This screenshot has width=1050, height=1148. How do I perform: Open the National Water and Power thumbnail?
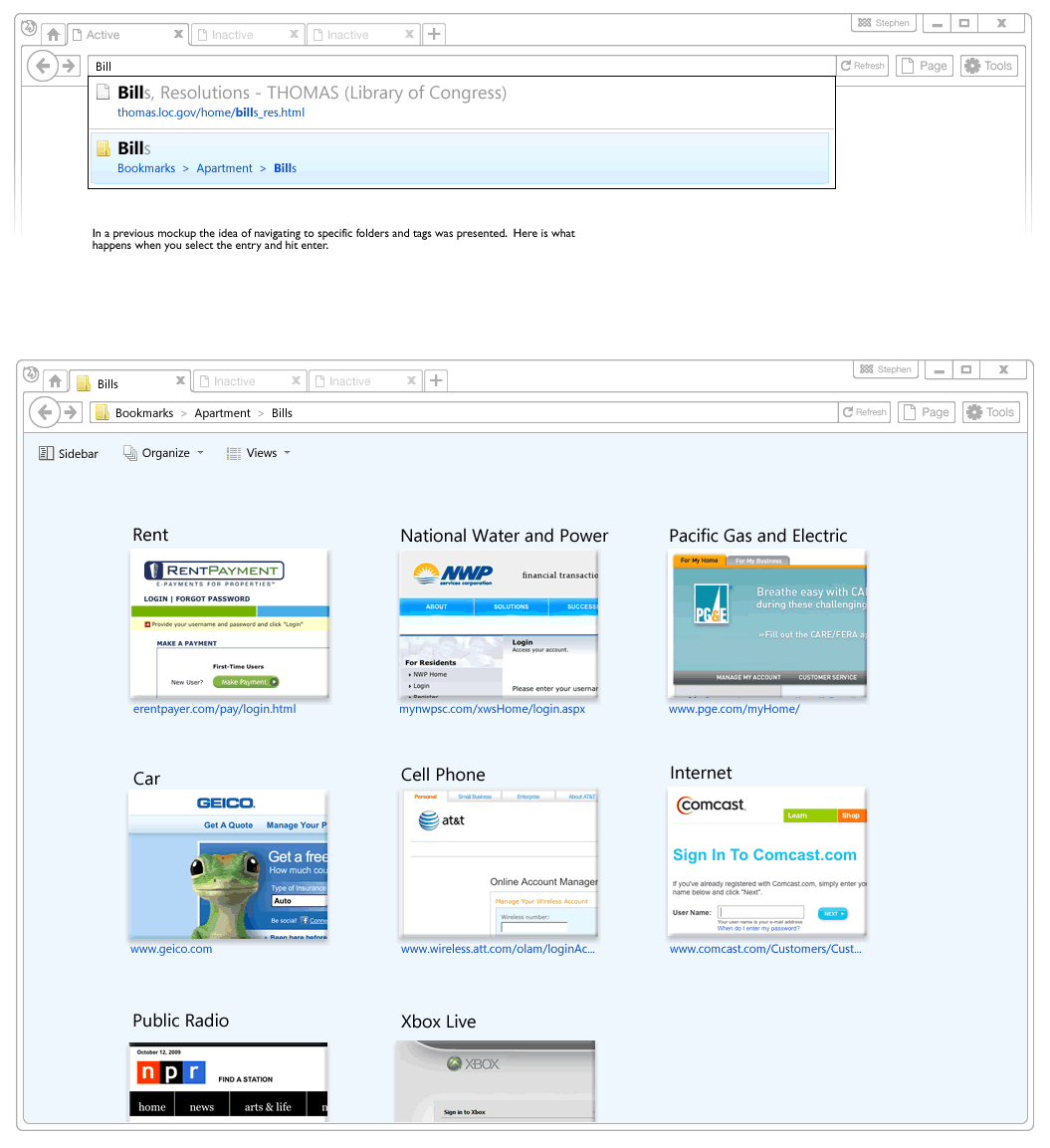pos(499,623)
